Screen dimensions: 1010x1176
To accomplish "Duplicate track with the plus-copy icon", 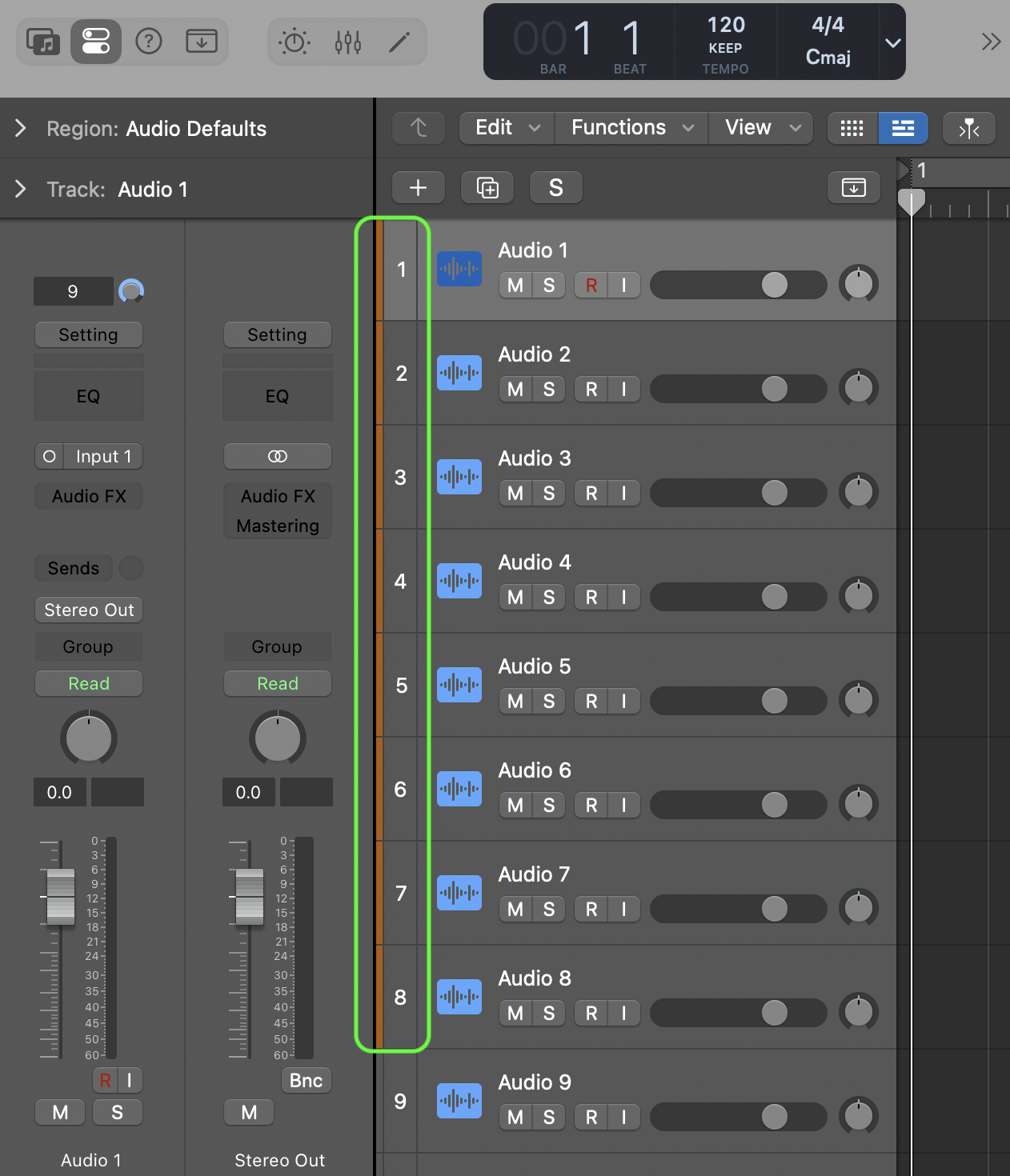I will (487, 188).
